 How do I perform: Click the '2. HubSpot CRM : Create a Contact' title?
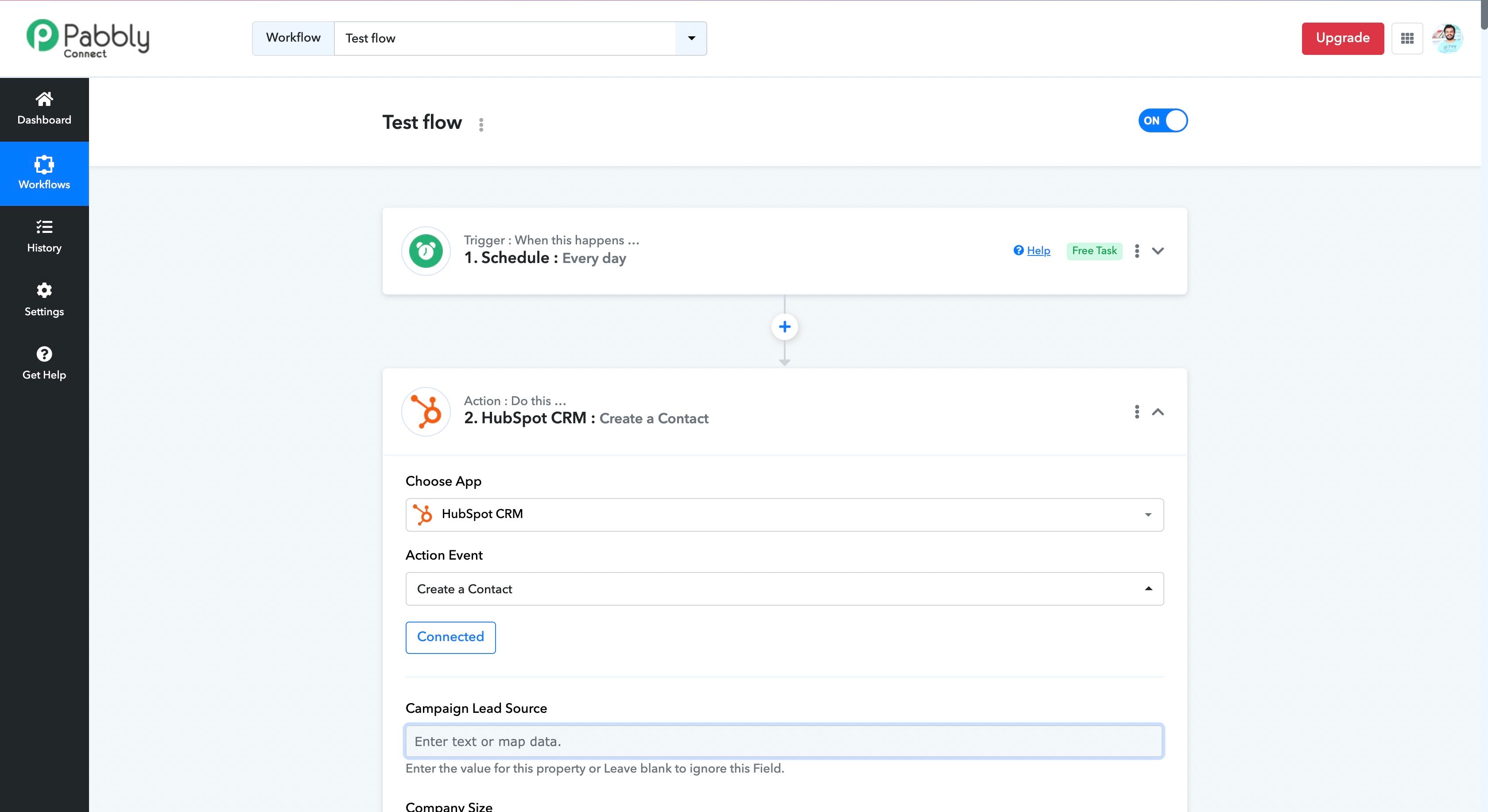586,418
